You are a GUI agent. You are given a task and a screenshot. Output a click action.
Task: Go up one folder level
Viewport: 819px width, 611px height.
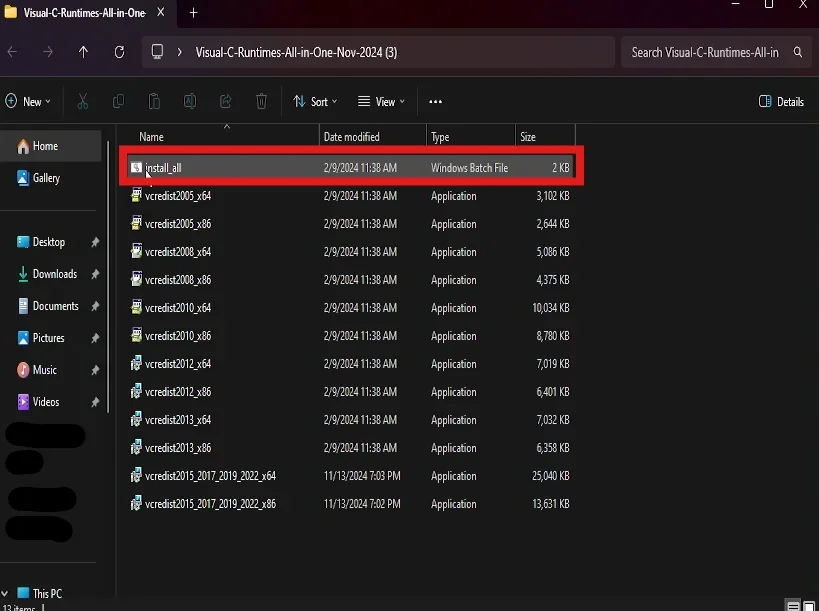click(x=83, y=52)
